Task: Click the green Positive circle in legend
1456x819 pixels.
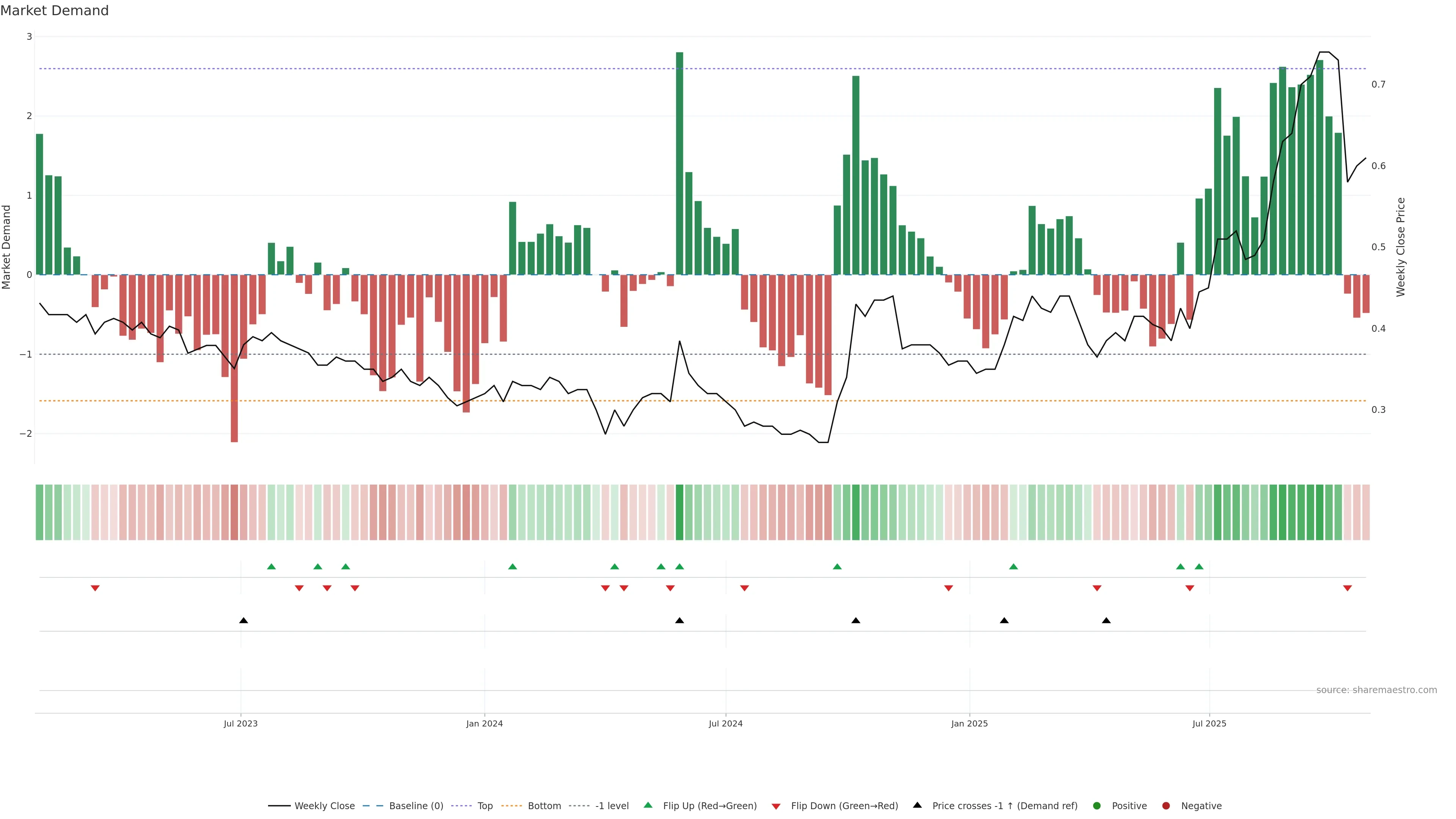Action: tap(1097, 805)
